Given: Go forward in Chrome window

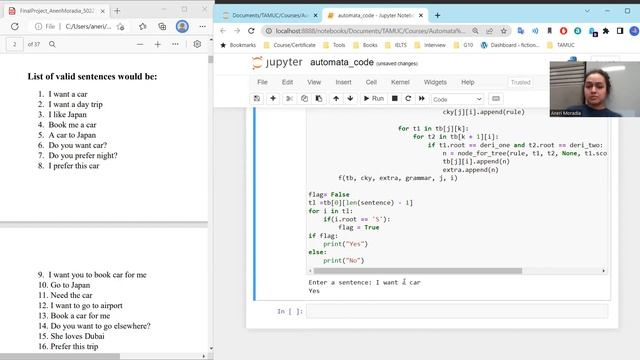Looking at the screenshot, I should 237,31.
